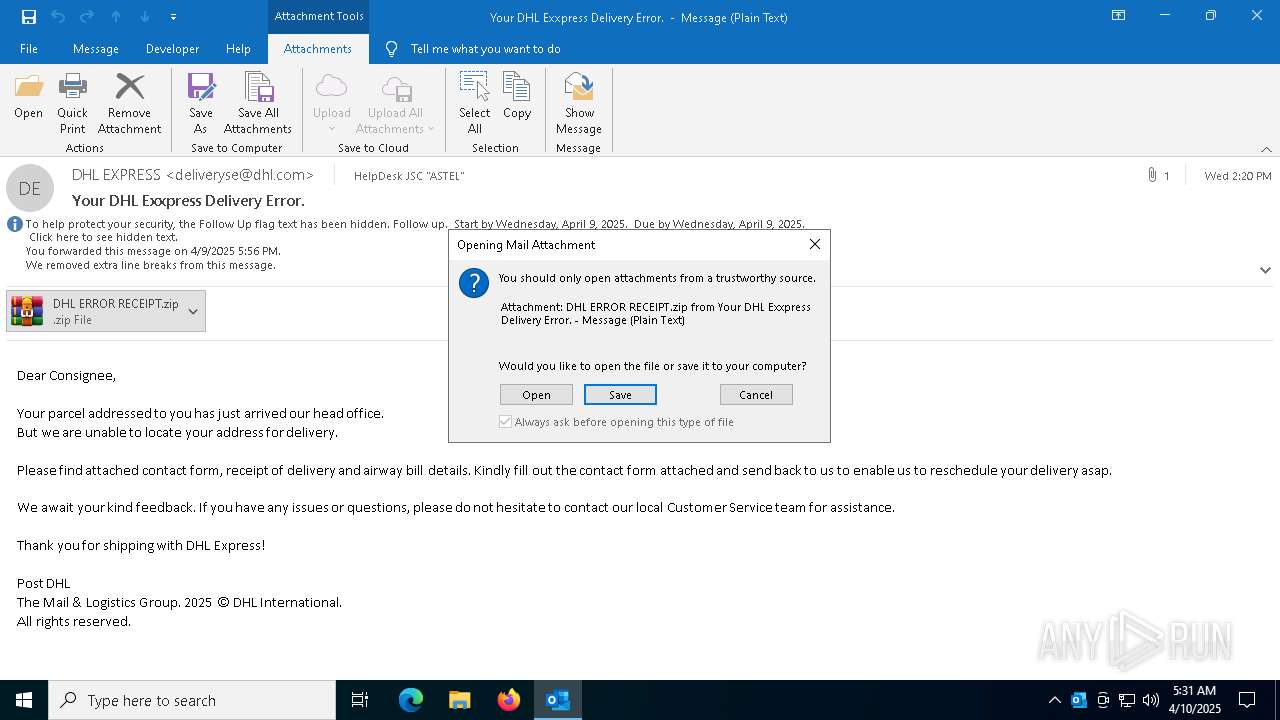The height and width of the screenshot is (720, 1280).
Task: Click Save in the attachment dialog
Action: click(620, 395)
